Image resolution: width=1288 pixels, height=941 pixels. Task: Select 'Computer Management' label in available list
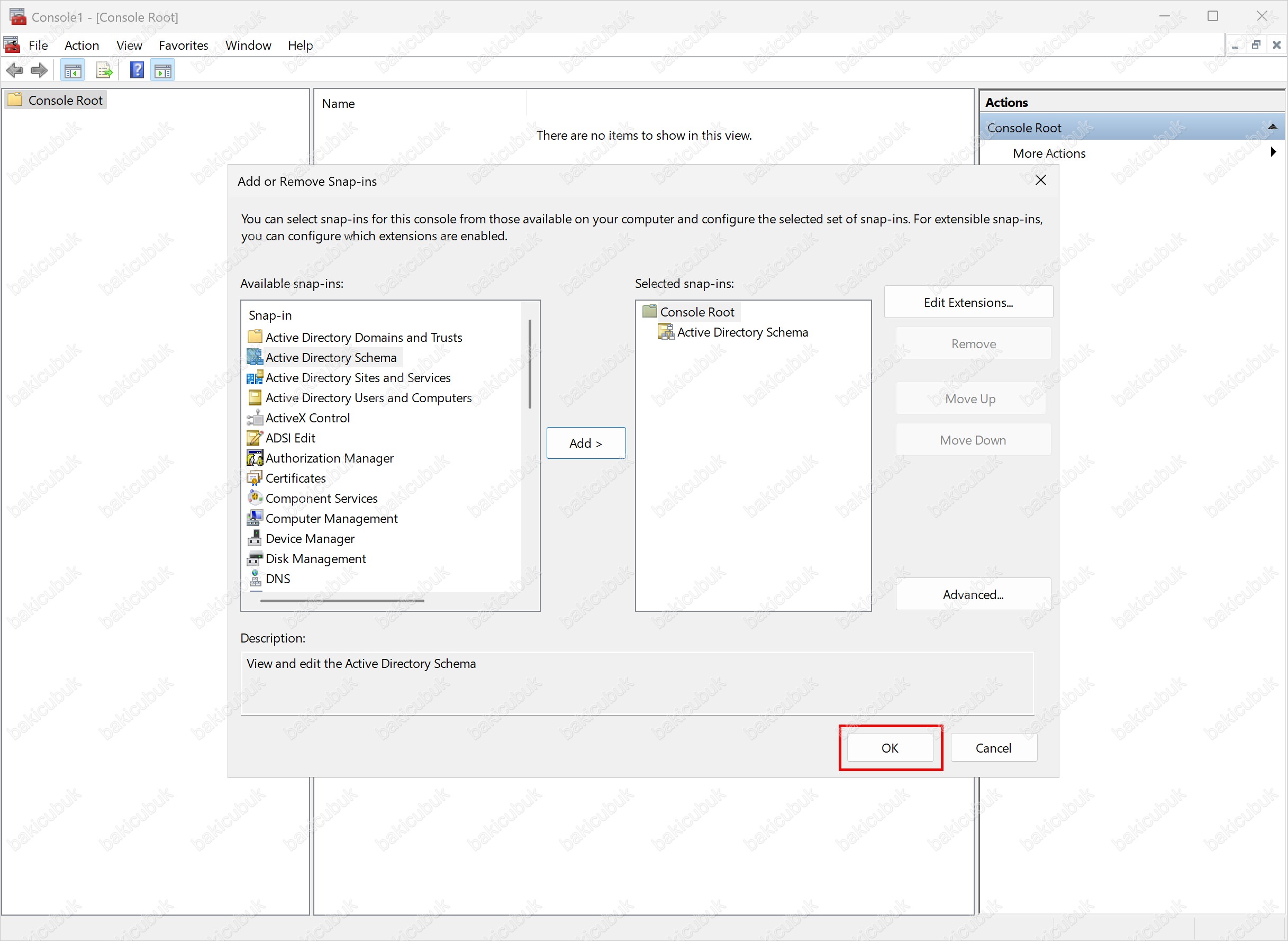click(x=331, y=518)
